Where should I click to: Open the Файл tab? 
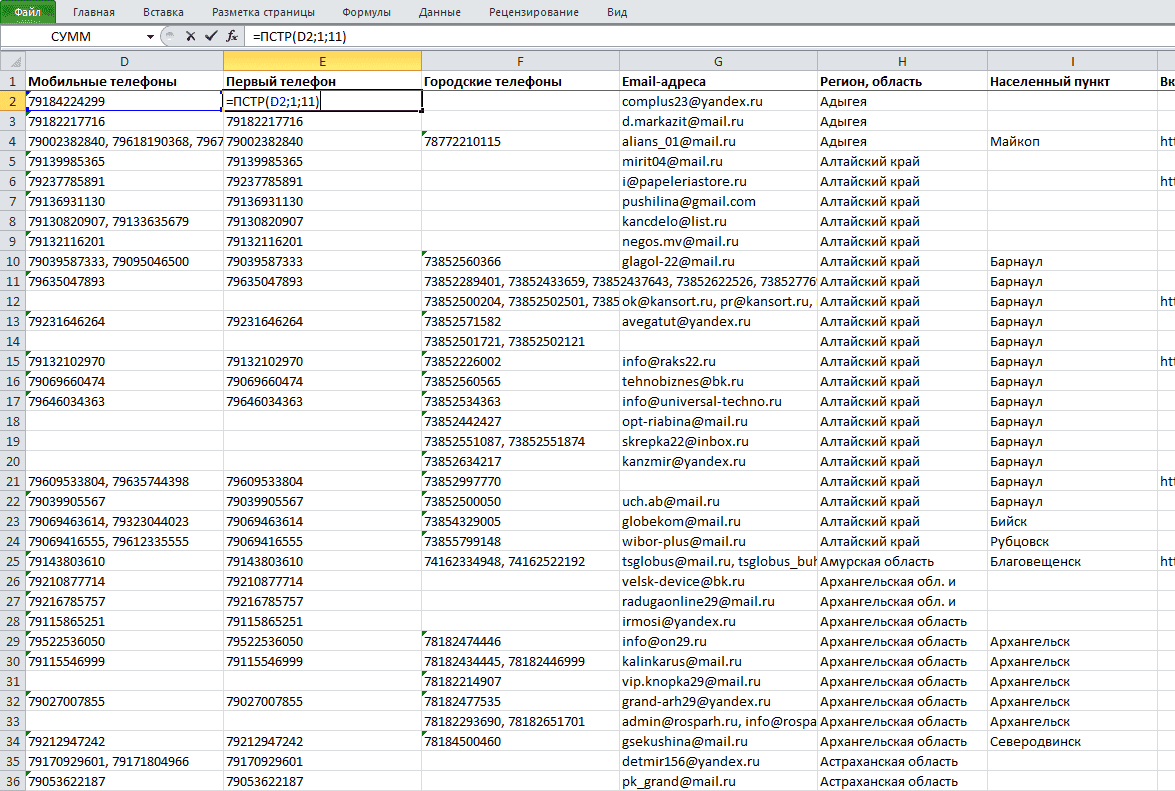(x=28, y=12)
